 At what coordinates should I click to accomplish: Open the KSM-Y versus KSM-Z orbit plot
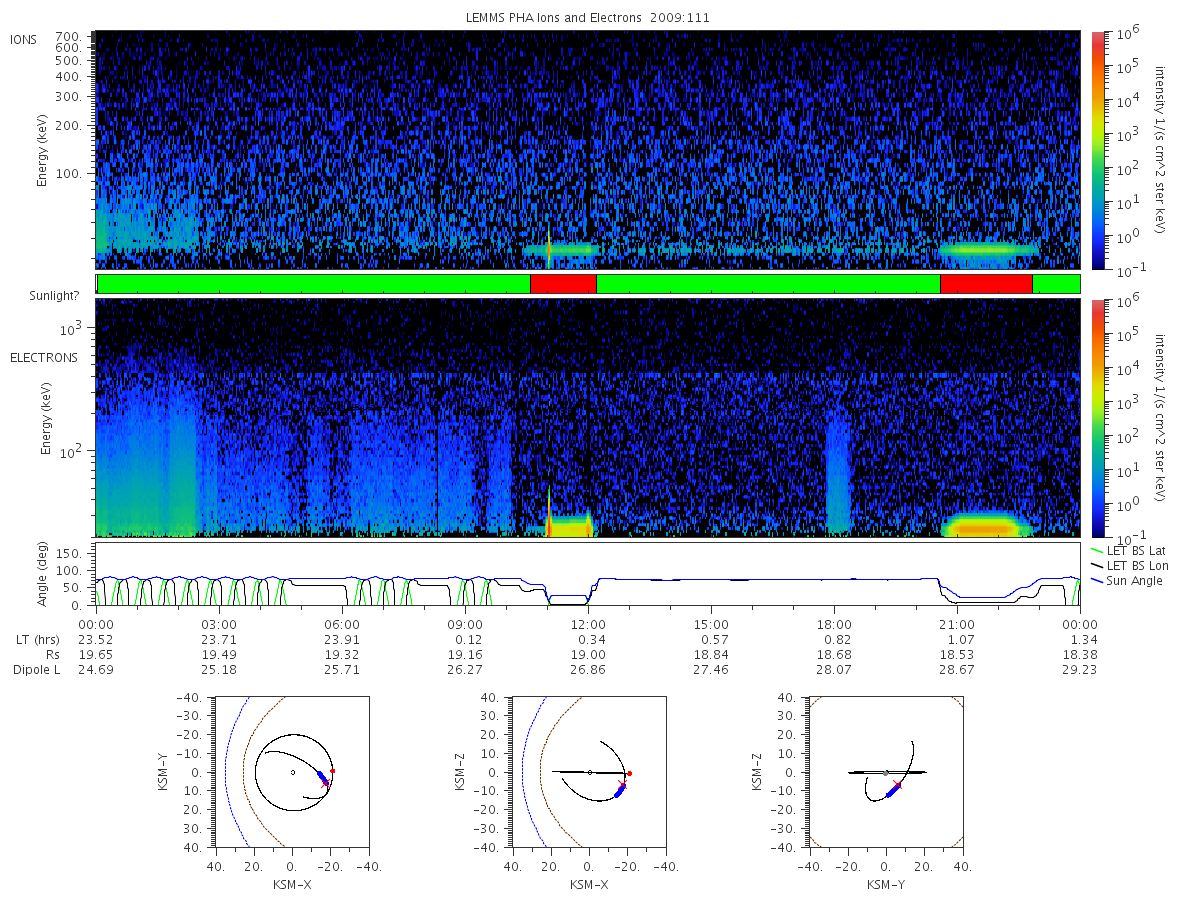click(x=885, y=772)
